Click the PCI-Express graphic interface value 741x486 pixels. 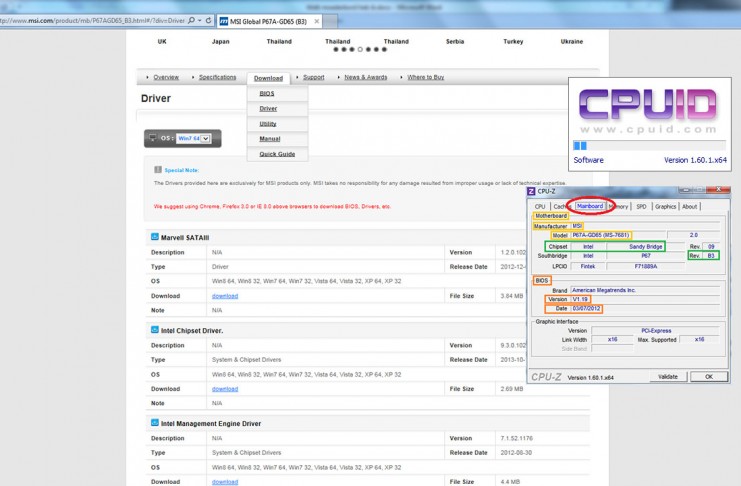tap(656, 330)
